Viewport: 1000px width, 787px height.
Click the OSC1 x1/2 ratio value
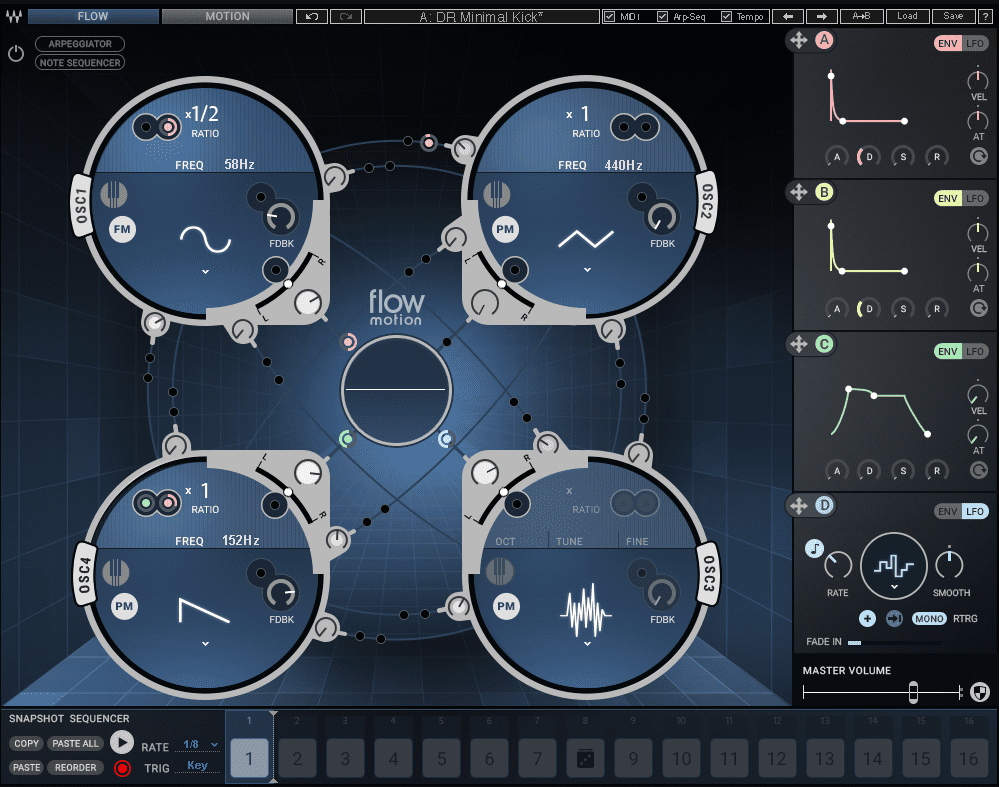(202, 114)
